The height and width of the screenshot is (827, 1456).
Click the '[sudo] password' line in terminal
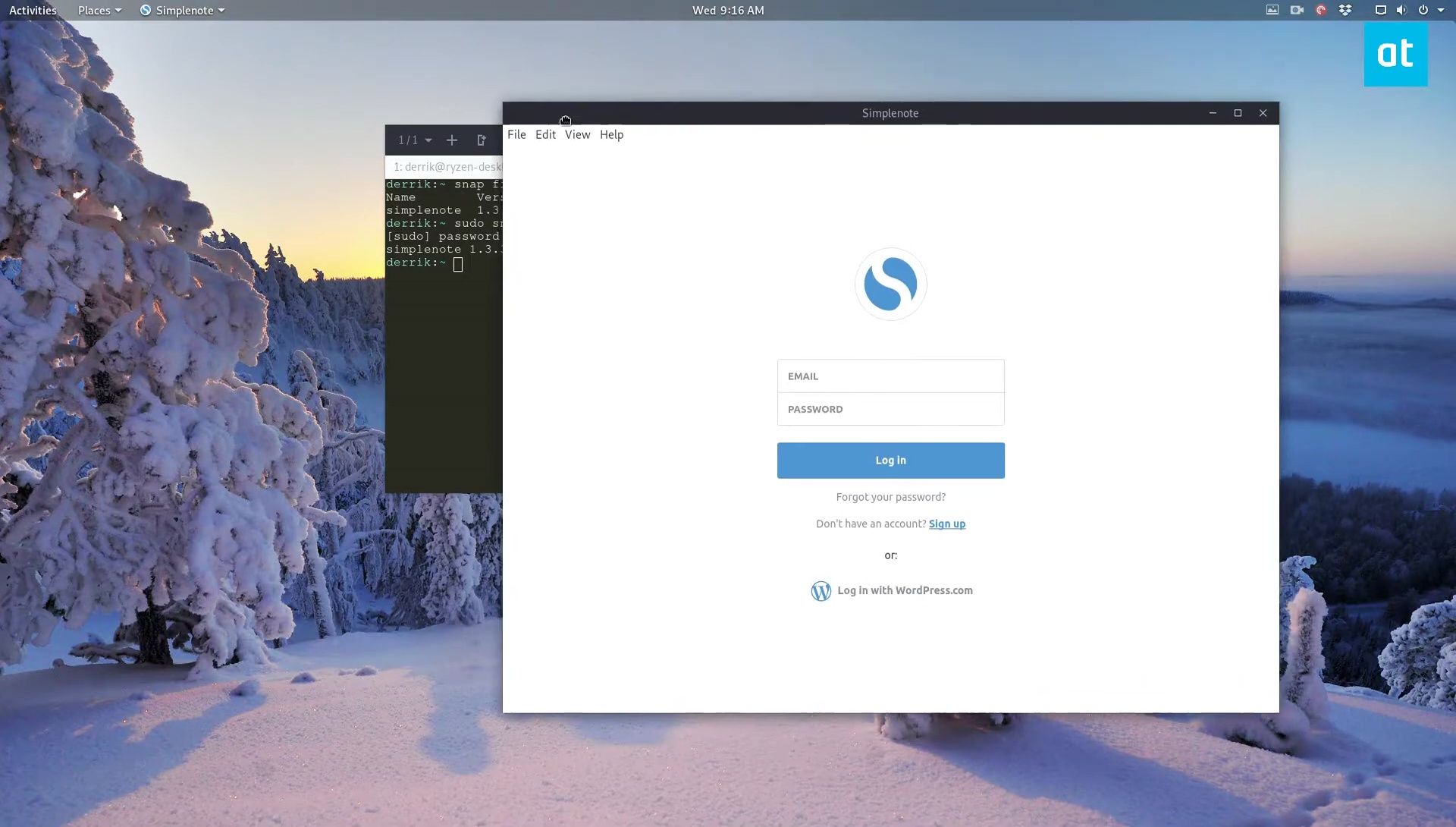point(443,236)
